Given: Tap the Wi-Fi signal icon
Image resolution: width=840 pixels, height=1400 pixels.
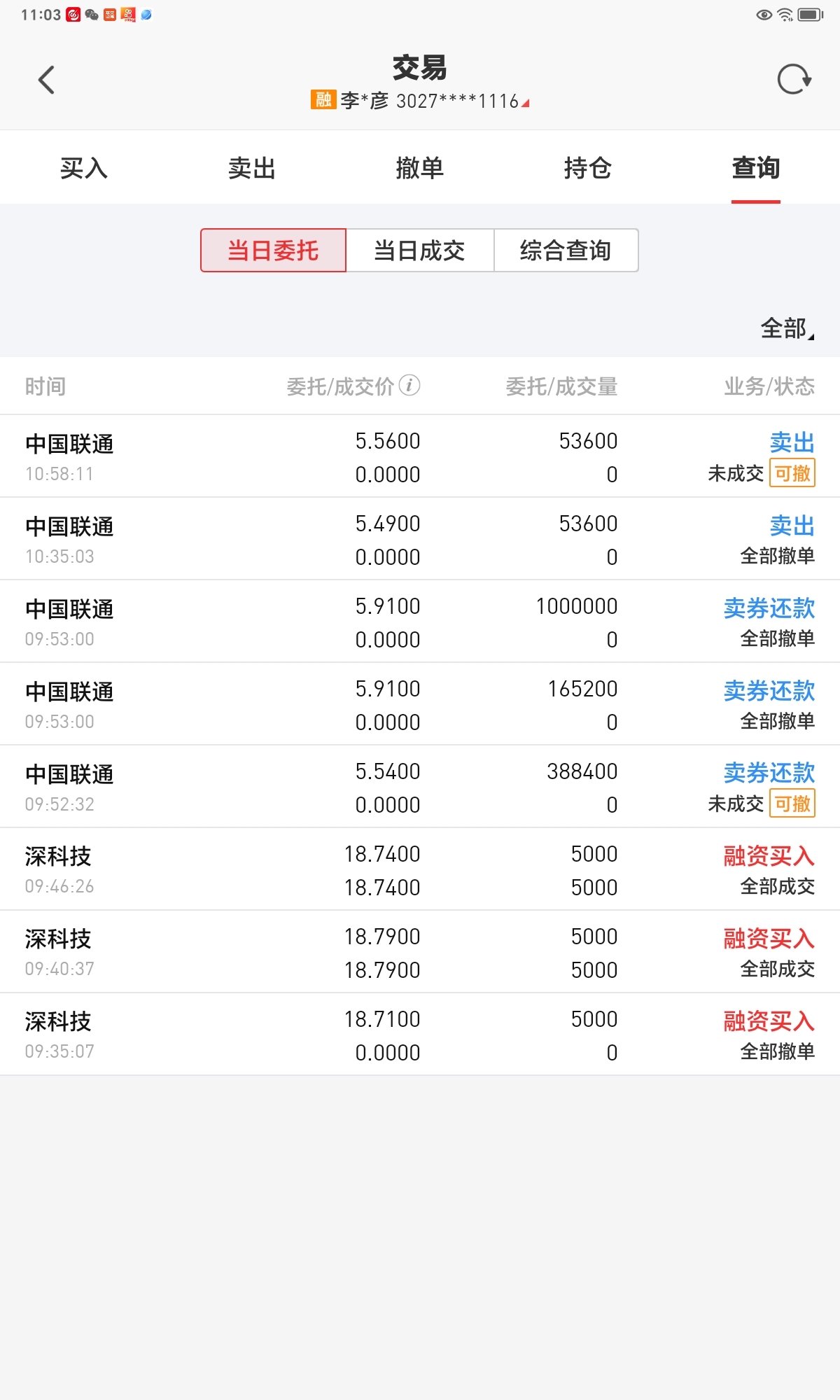Looking at the screenshot, I should tap(785, 15).
